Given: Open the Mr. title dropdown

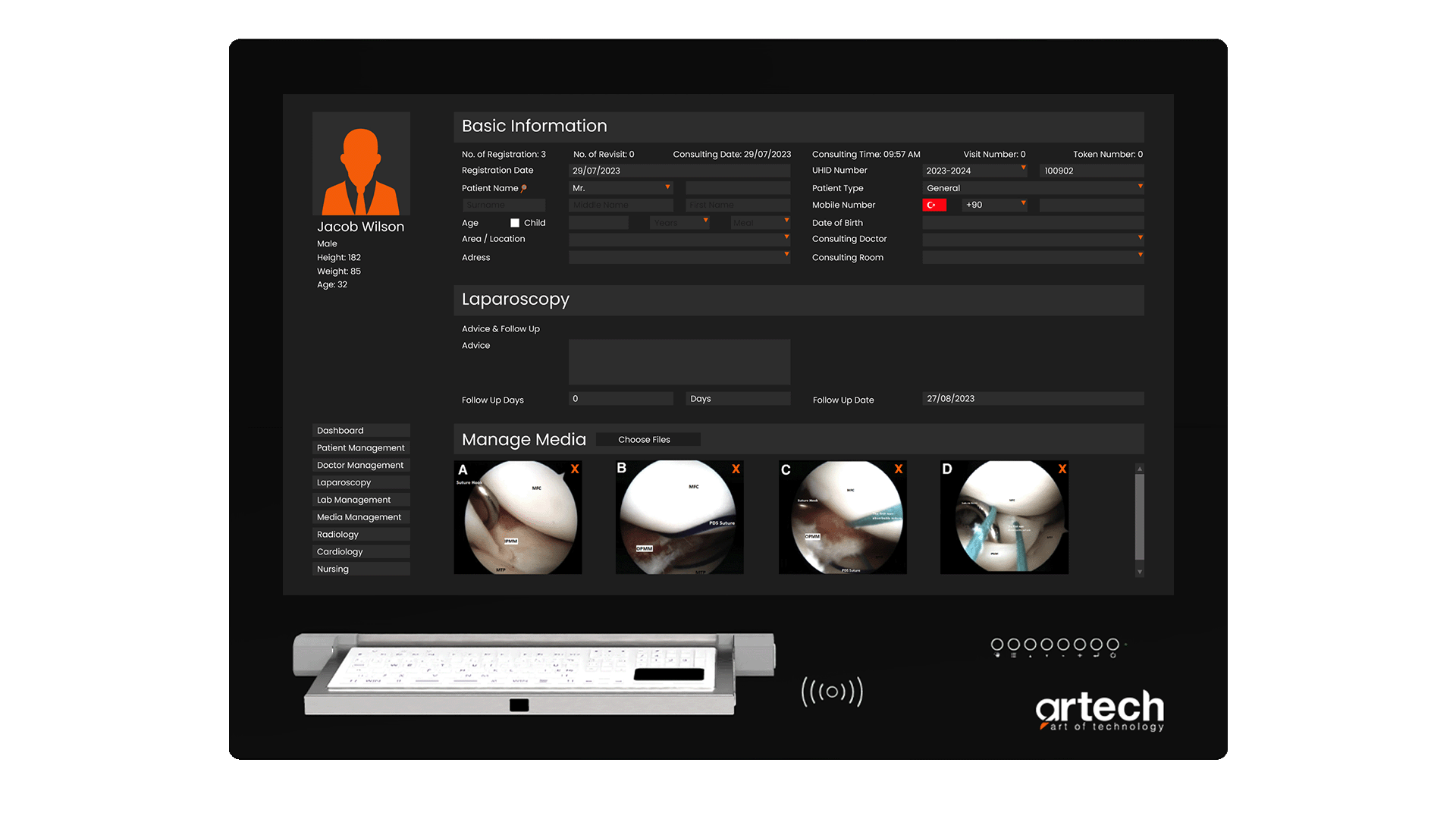Looking at the screenshot, I should coord(620,188).
